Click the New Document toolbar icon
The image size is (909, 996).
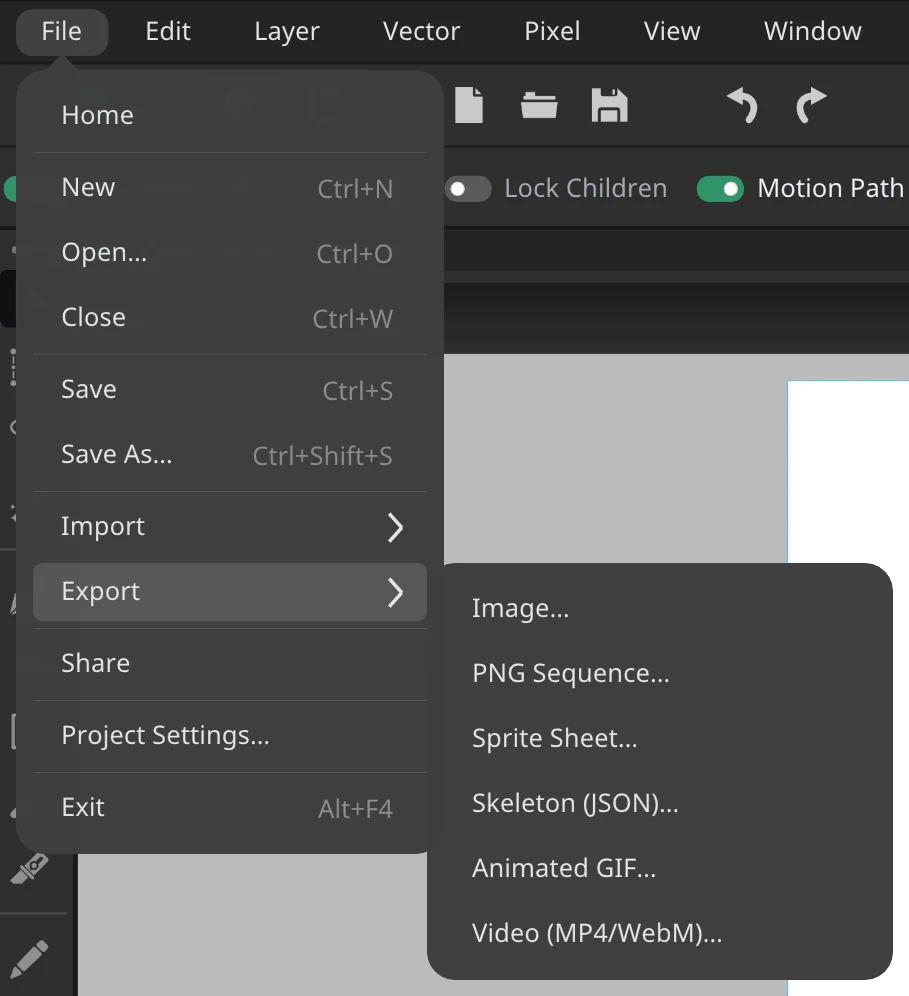point(469,105)
